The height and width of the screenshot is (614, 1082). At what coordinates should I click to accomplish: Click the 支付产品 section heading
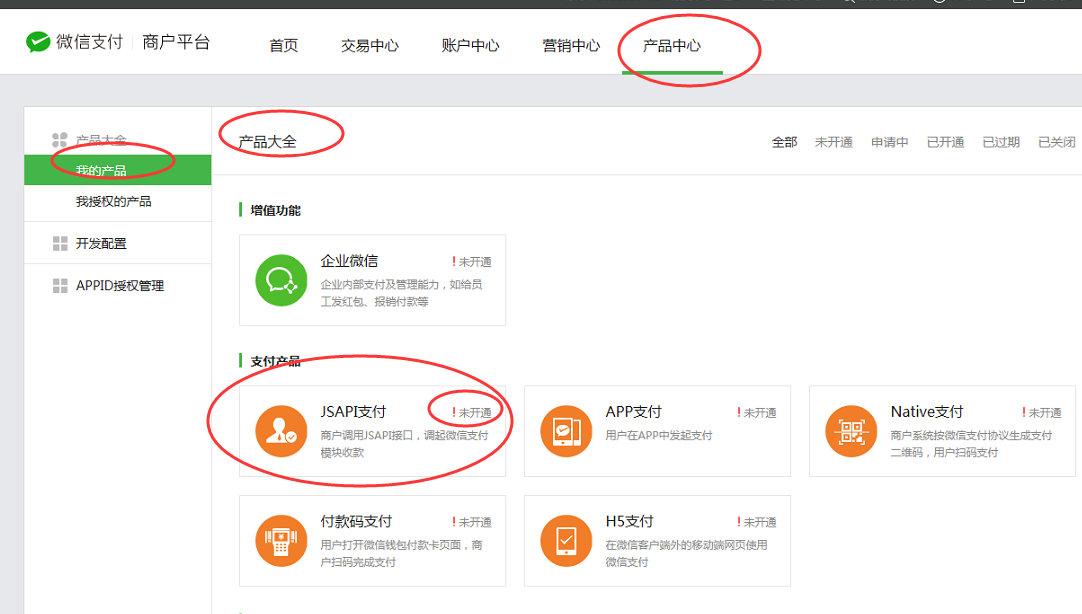pyautogui.click(x=275, y=362)
